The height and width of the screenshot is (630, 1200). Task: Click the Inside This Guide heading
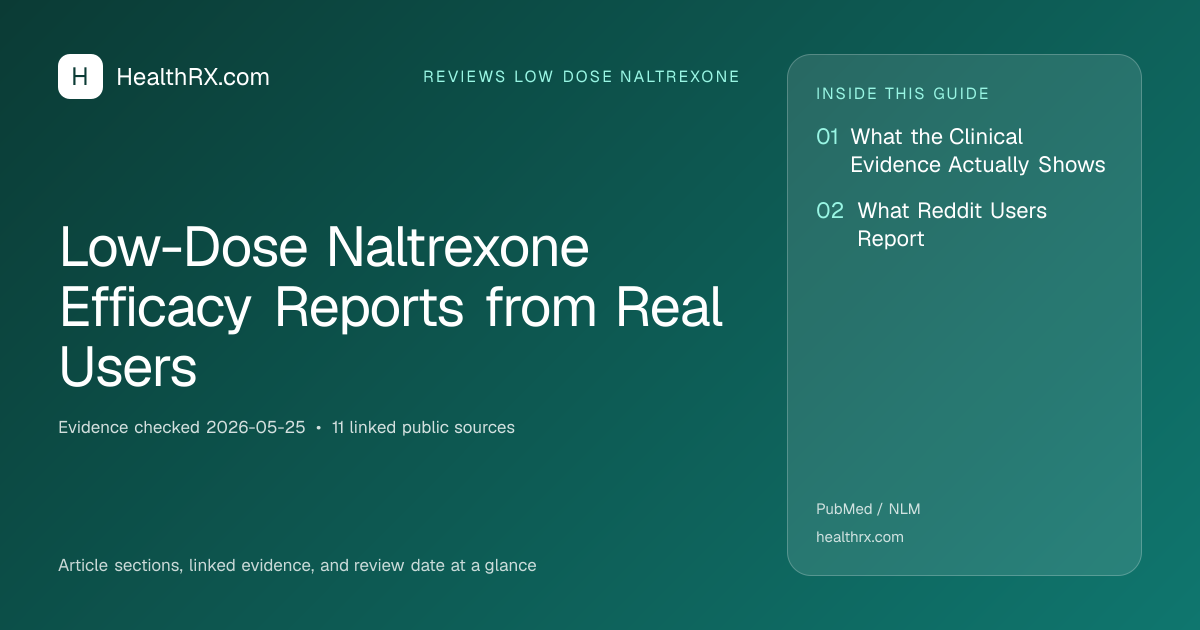903,94
